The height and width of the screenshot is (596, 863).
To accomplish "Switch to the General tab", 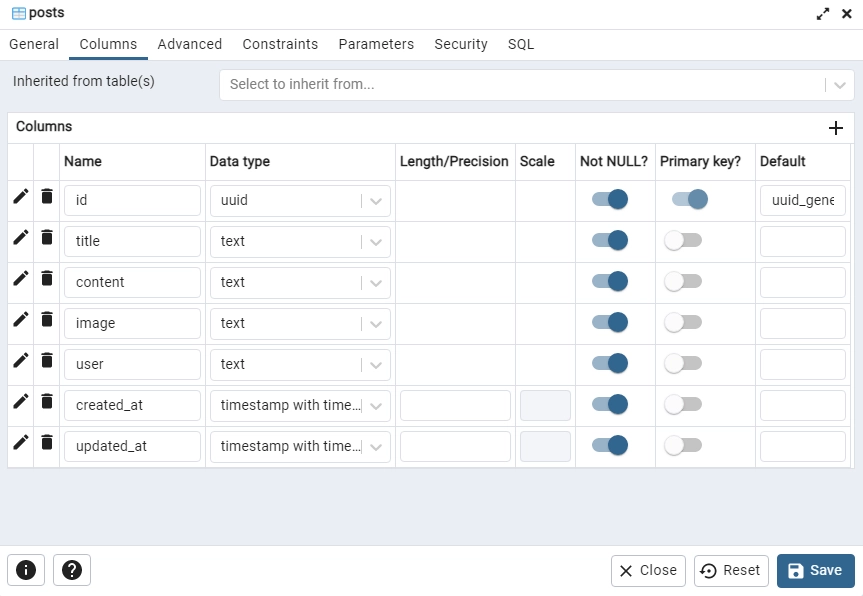I will tap(34, 44).
